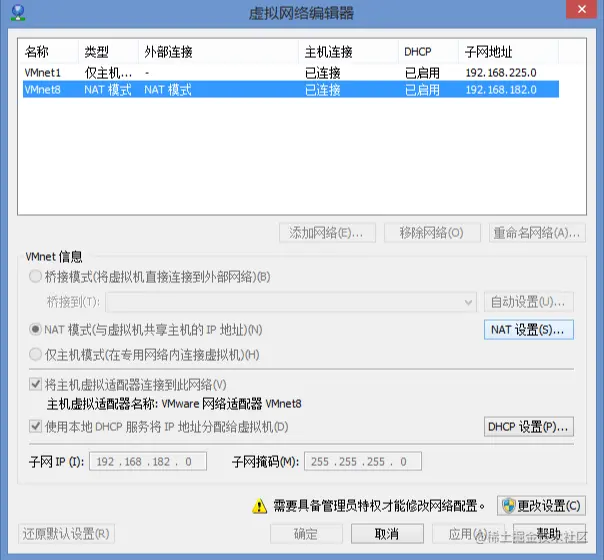
Task: Click the 帮助 button
Action: point(549,534)
